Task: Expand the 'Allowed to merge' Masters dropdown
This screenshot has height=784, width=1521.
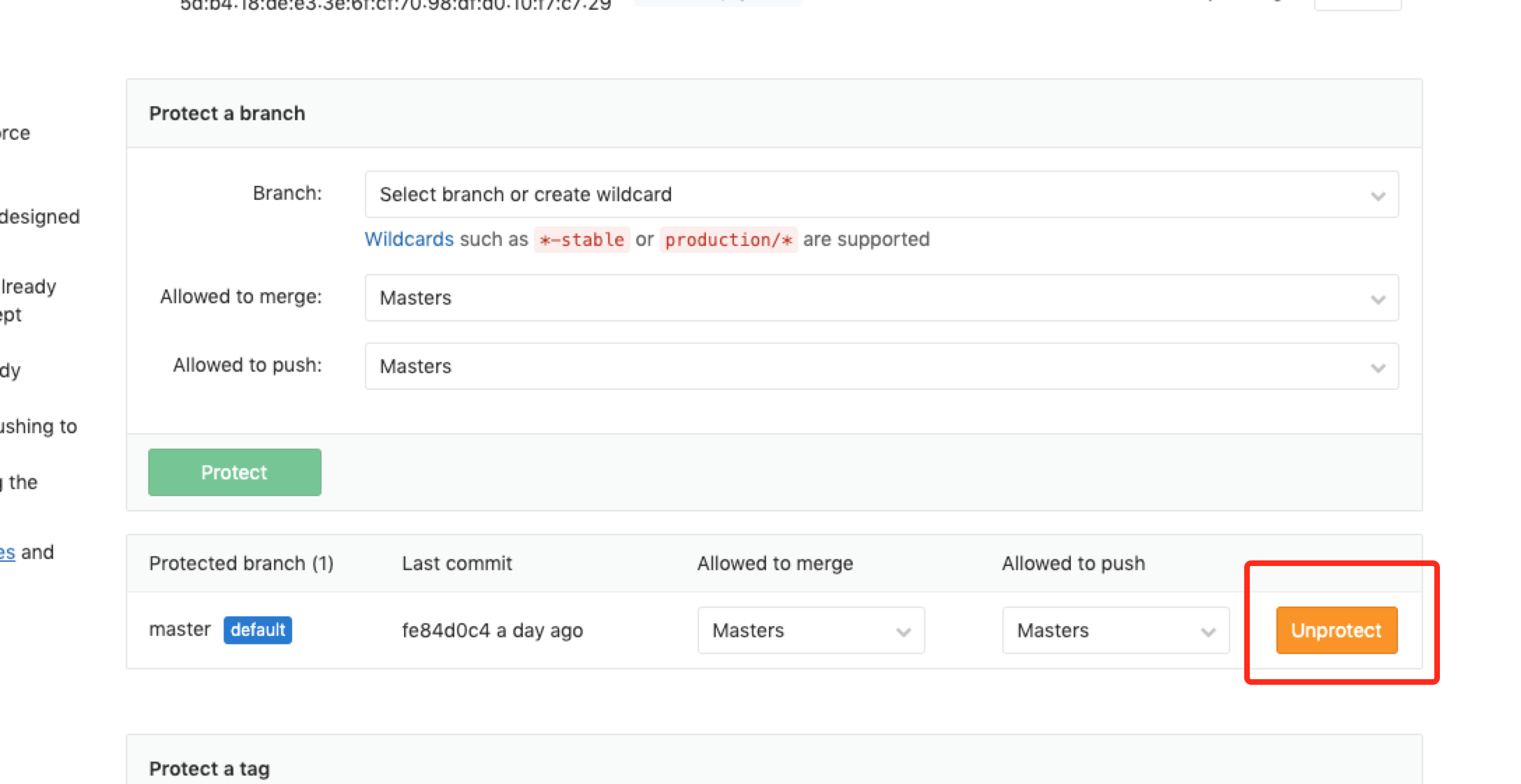Action: pos(881,298)
